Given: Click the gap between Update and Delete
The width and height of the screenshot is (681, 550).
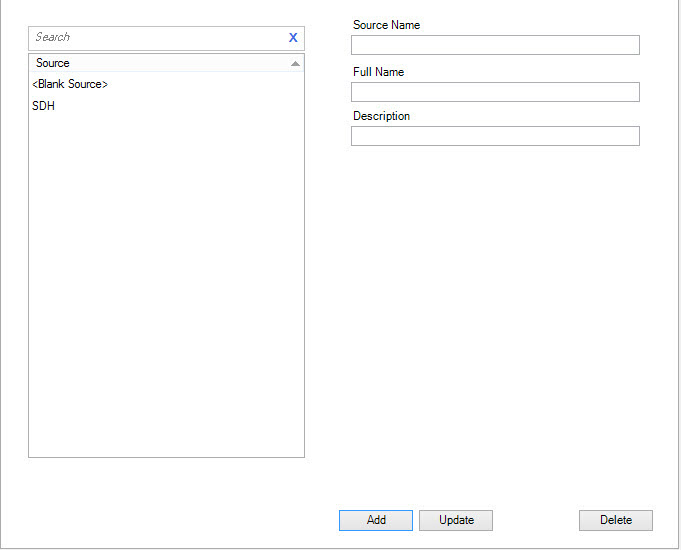Looking at the screenshot, I should click(535, 520).
